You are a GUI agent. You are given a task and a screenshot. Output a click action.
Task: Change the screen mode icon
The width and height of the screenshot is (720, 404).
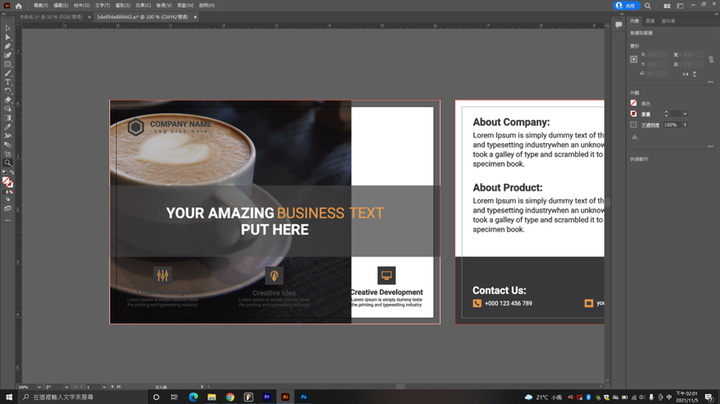(8, 208)
